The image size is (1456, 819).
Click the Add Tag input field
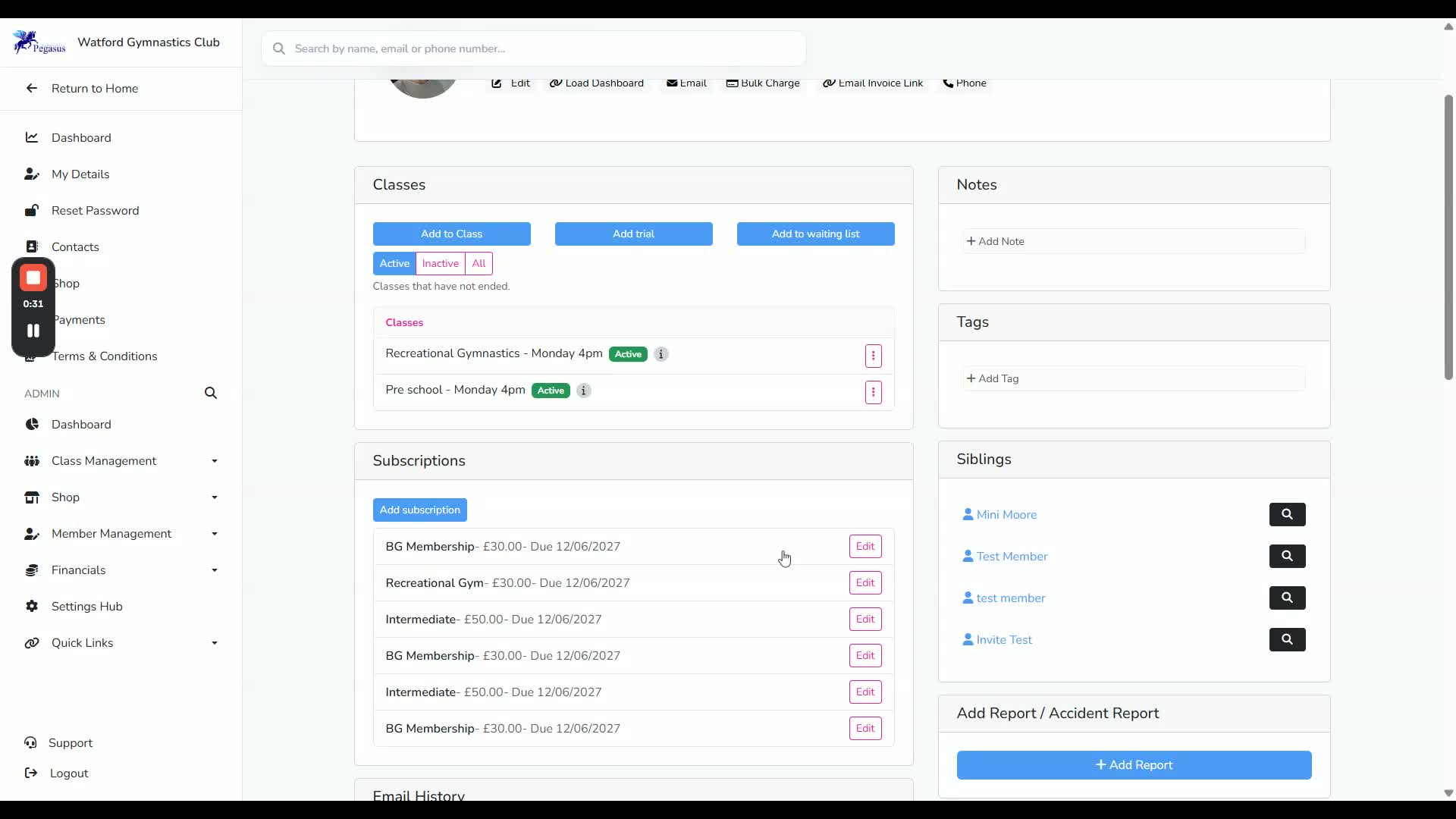1134,378
